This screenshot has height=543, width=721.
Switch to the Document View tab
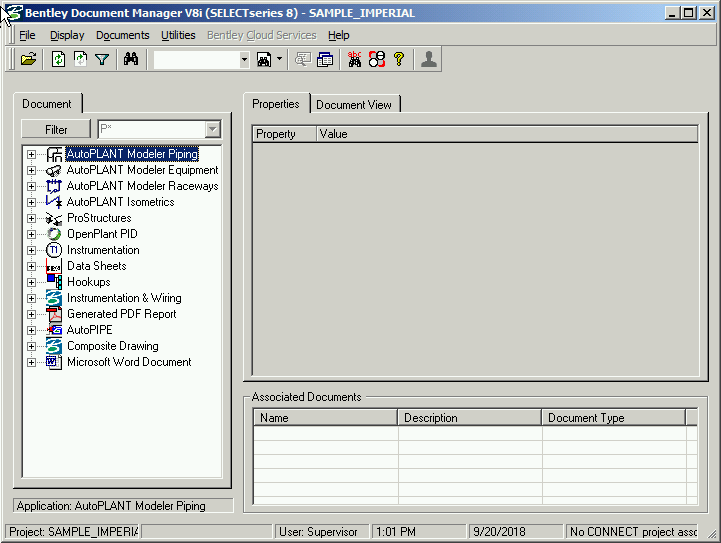[354, 105]
